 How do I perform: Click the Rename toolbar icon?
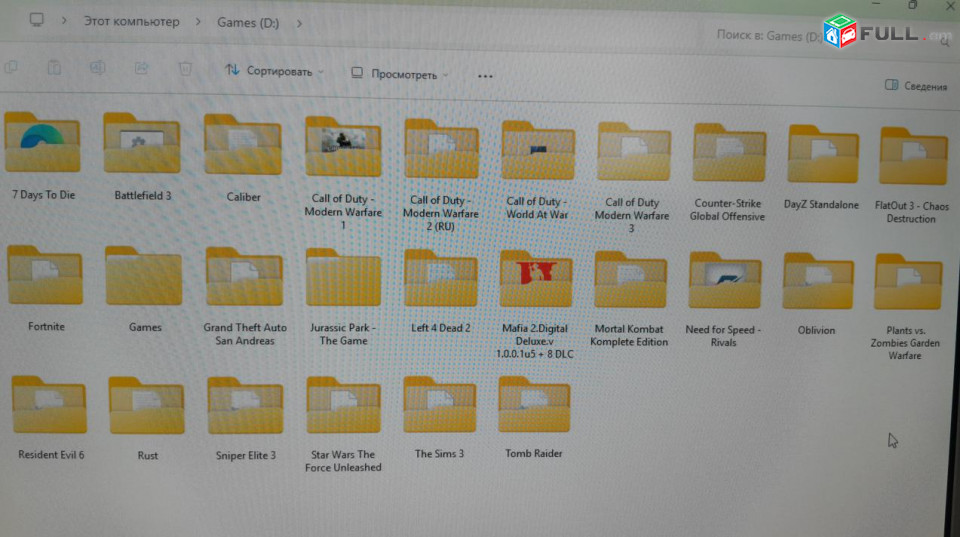[x=97, y=67]
